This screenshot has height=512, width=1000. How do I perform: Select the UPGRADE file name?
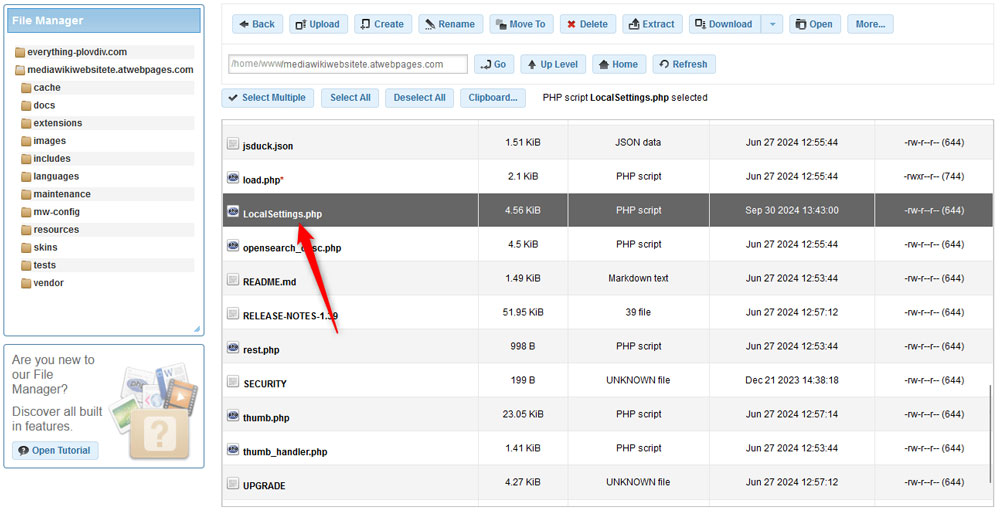(264, 486)
